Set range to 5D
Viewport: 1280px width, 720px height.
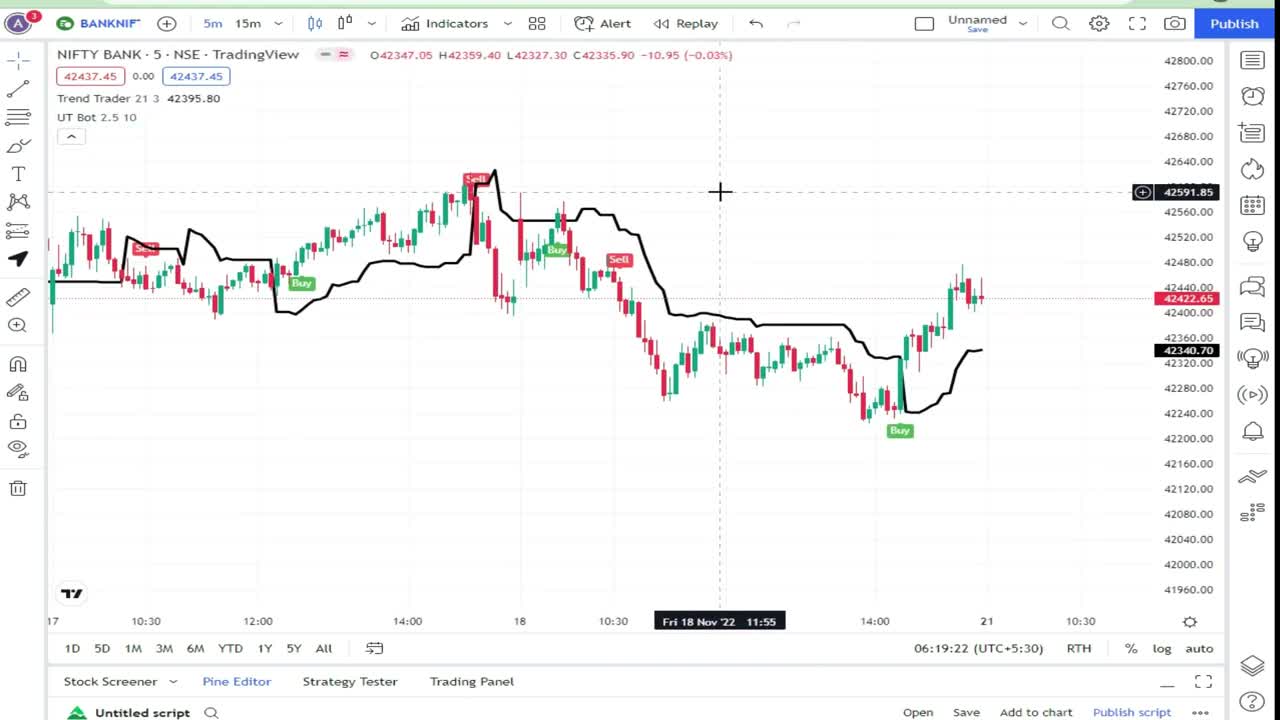click(102, 648)
